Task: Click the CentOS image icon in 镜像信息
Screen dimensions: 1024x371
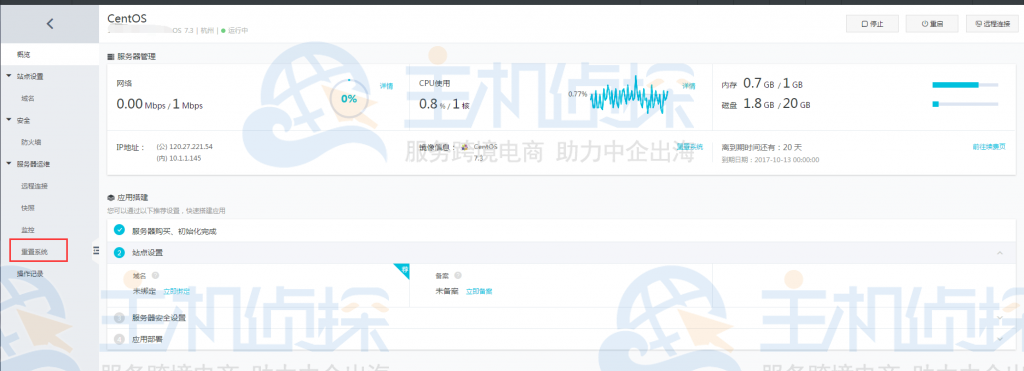Action: pos(465,147)
